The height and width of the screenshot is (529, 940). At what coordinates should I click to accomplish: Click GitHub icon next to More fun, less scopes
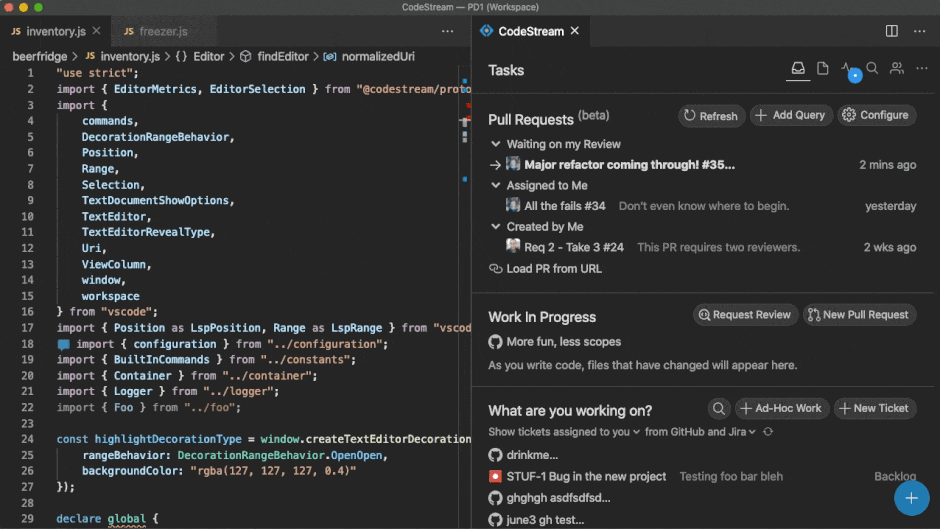495,342
